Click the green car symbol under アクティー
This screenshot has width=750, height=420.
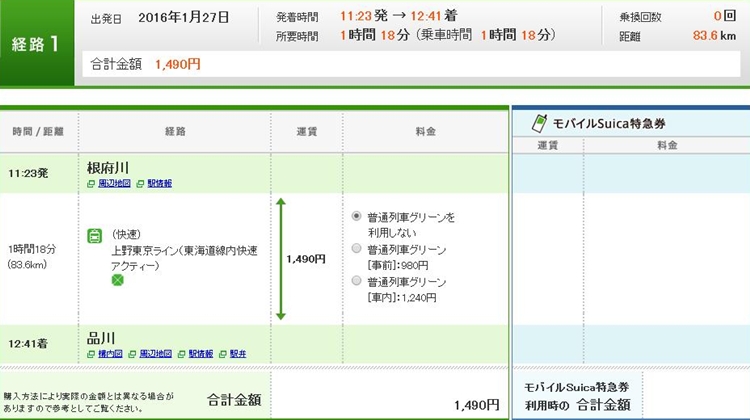point(118,281)
